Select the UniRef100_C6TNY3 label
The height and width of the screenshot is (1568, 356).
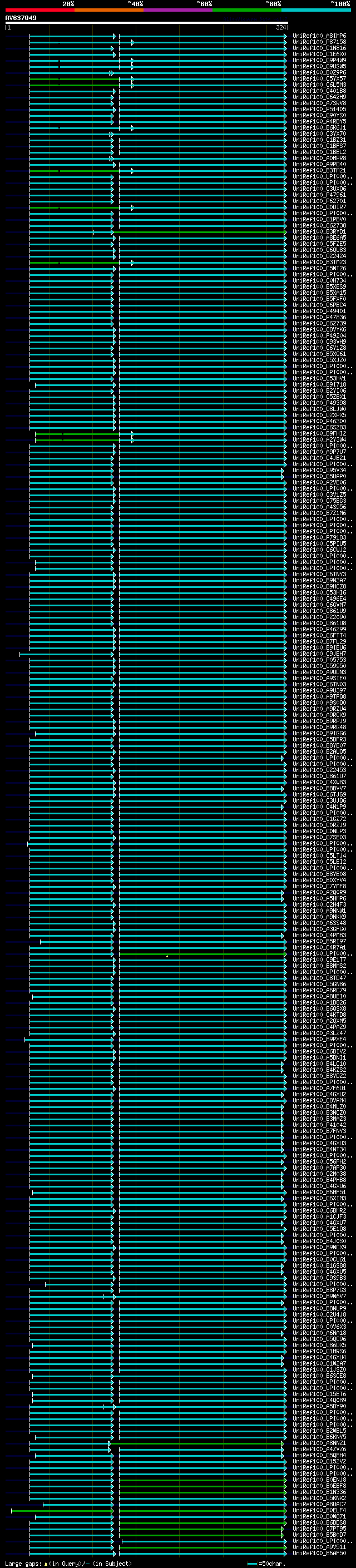[319, 574]
